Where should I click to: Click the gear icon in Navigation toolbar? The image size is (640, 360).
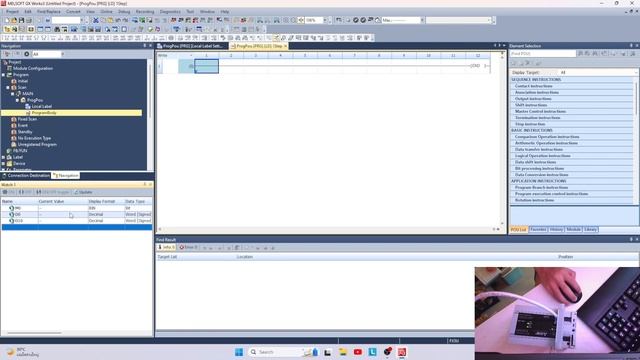pos(27,54)
